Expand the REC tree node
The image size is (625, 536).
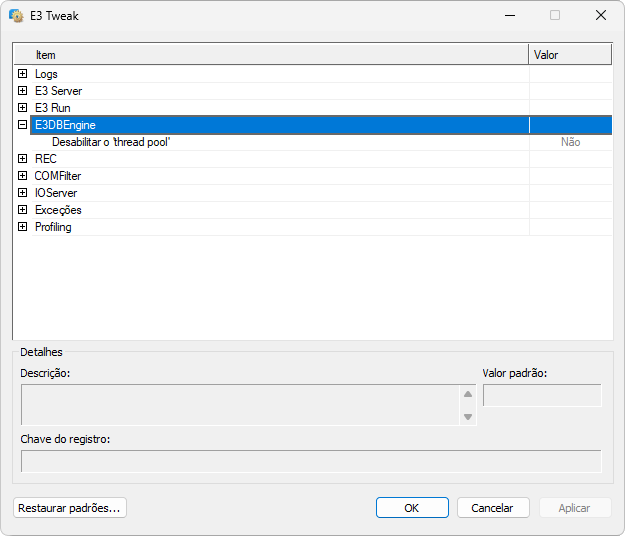(x=23, y=159)
